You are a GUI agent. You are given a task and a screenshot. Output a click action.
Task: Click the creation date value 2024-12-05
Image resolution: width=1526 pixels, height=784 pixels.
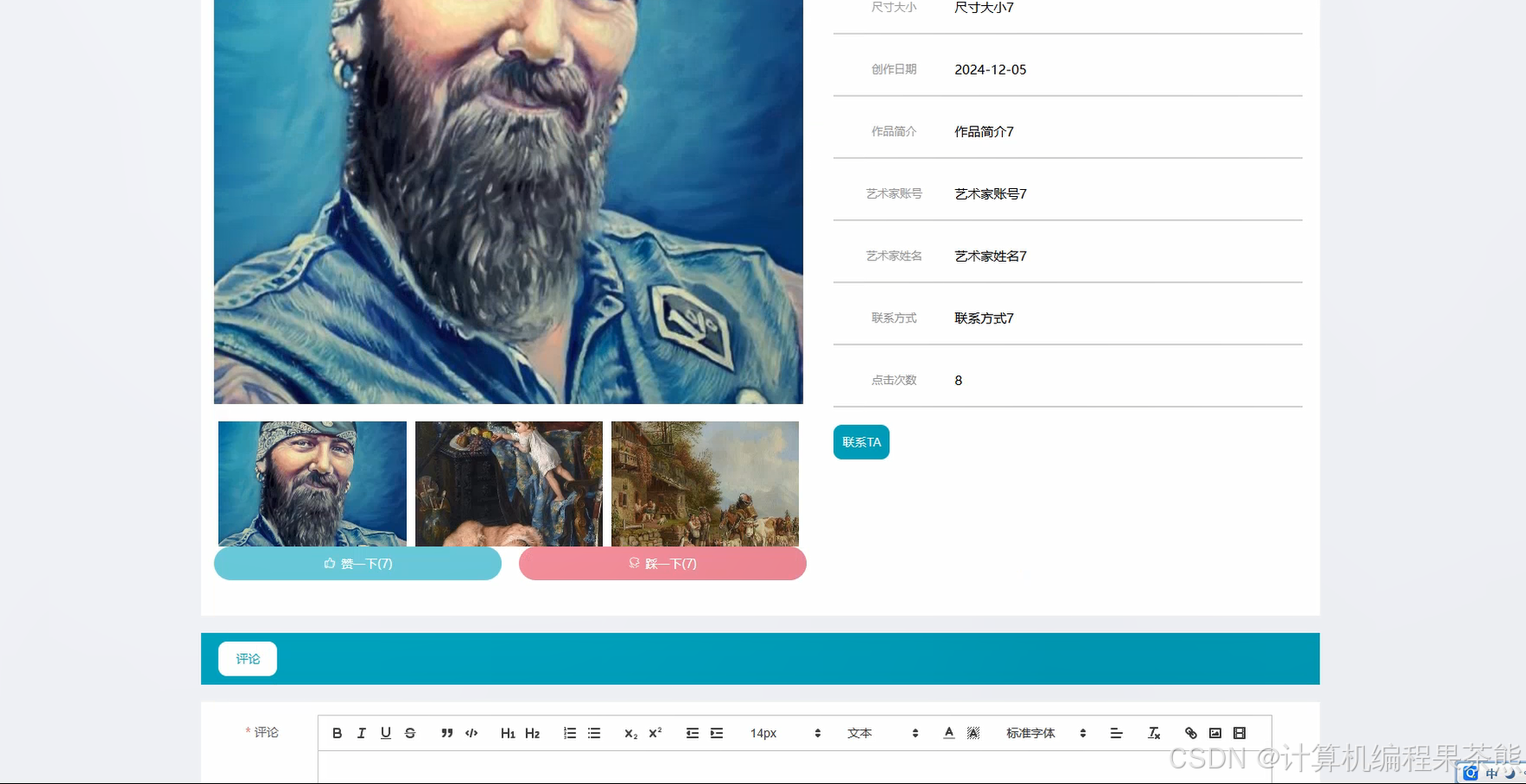pos(990,69)
